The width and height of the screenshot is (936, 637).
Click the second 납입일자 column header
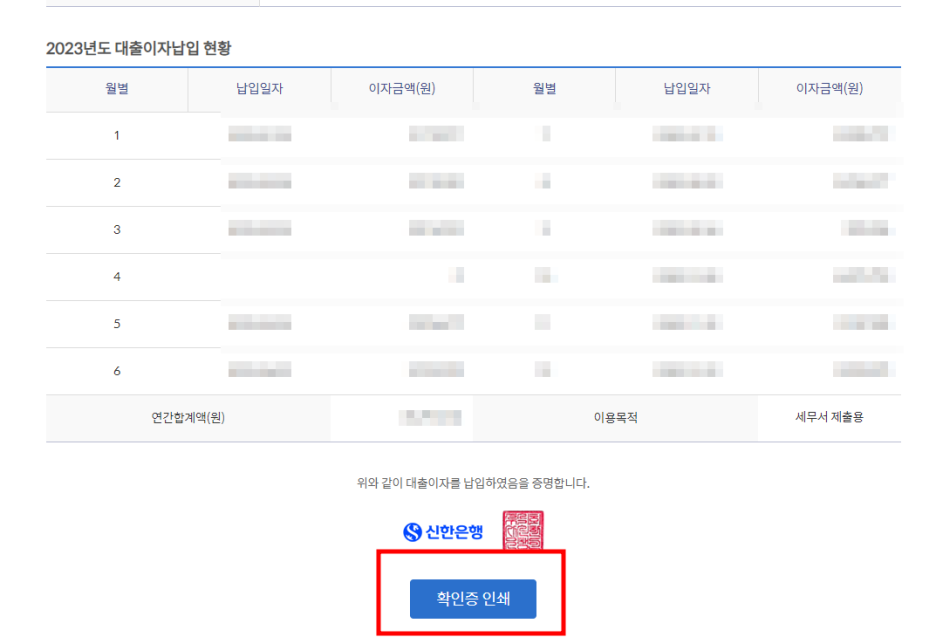tap(687, 89)
